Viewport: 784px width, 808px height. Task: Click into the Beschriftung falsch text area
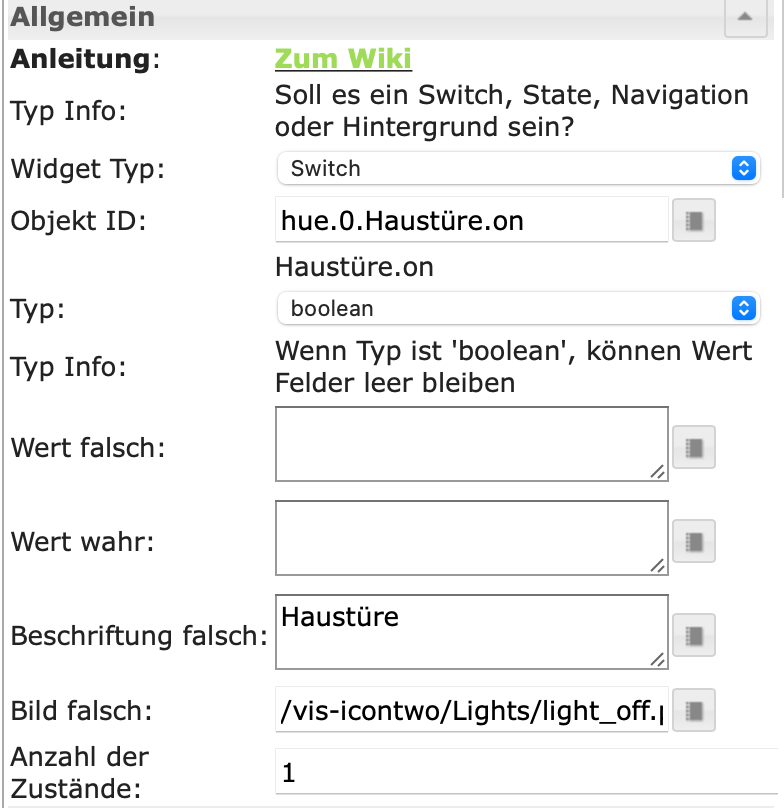(x=471, y=632)
